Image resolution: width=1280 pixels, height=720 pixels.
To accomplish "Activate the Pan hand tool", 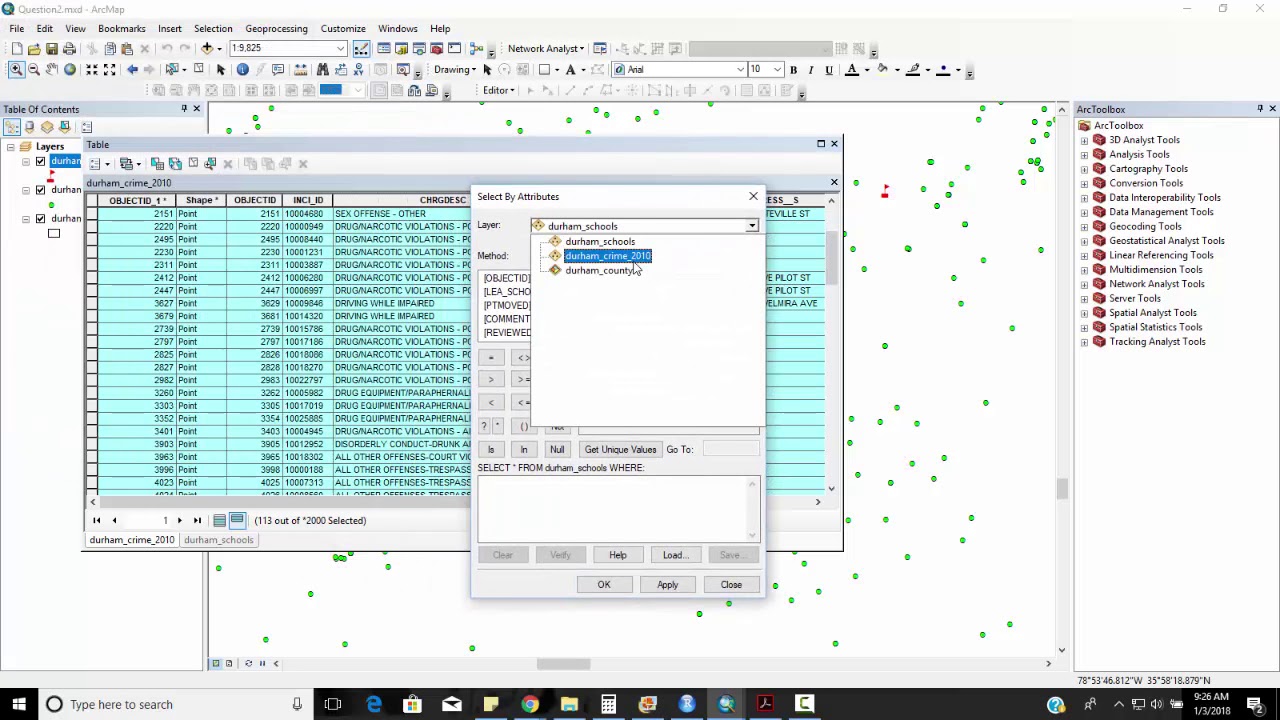I will click(52, 69).
